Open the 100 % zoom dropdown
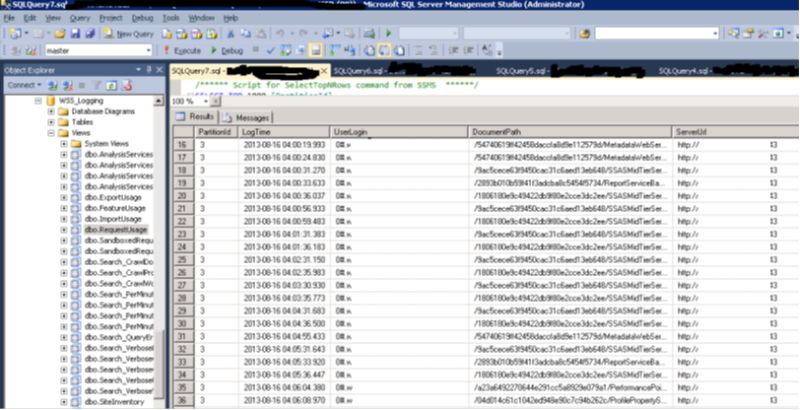 pos(205,101)
